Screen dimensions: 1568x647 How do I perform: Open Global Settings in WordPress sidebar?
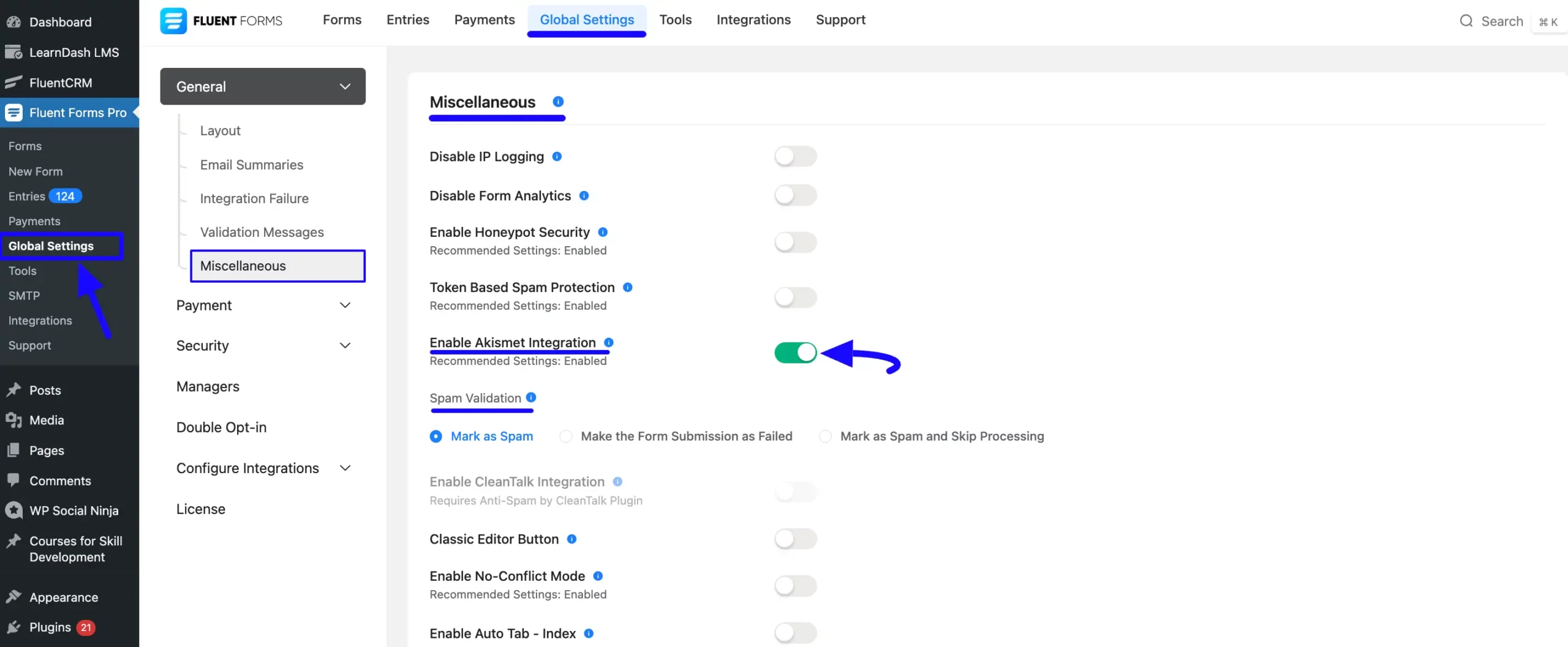click(x=51, y=246)
